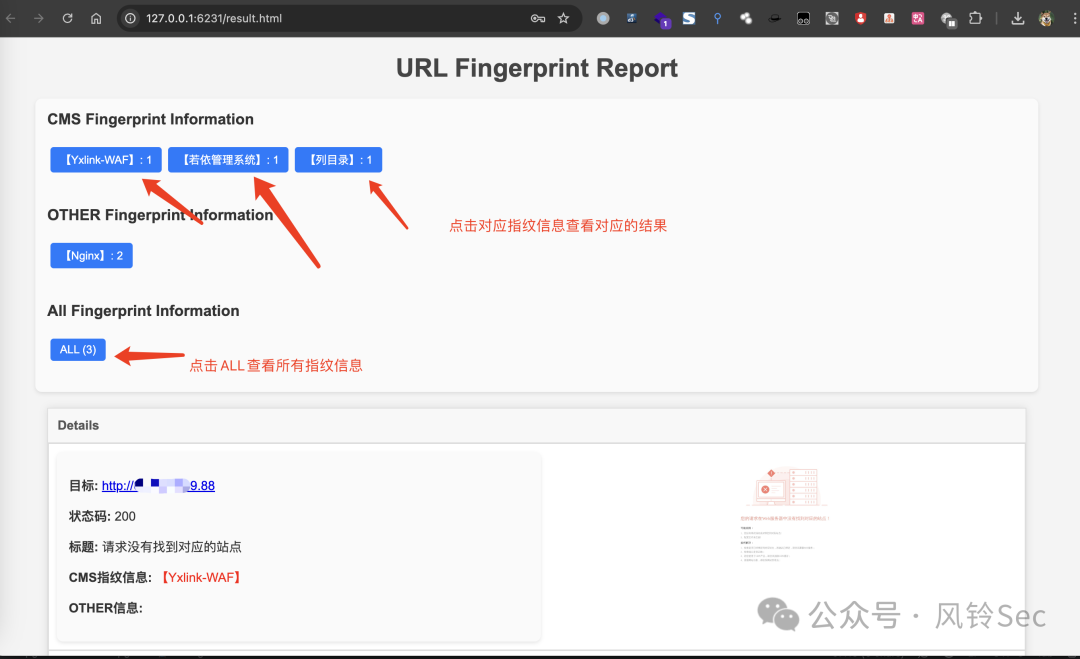The image size is (1080, 659).
Task: Open the browser three-dot menu
Action: point(1072,18)
